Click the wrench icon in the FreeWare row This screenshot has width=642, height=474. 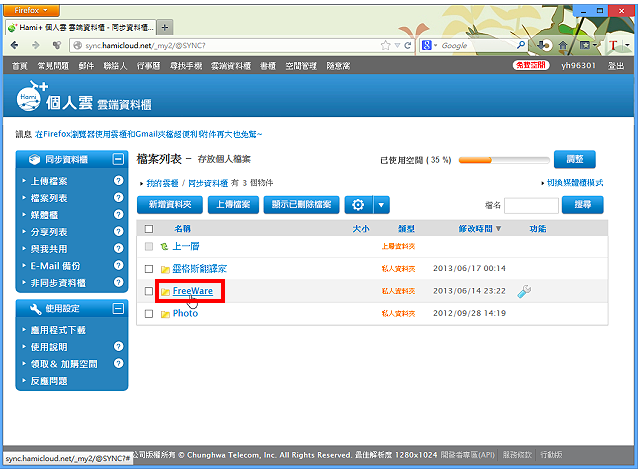[x=524, y=291]
